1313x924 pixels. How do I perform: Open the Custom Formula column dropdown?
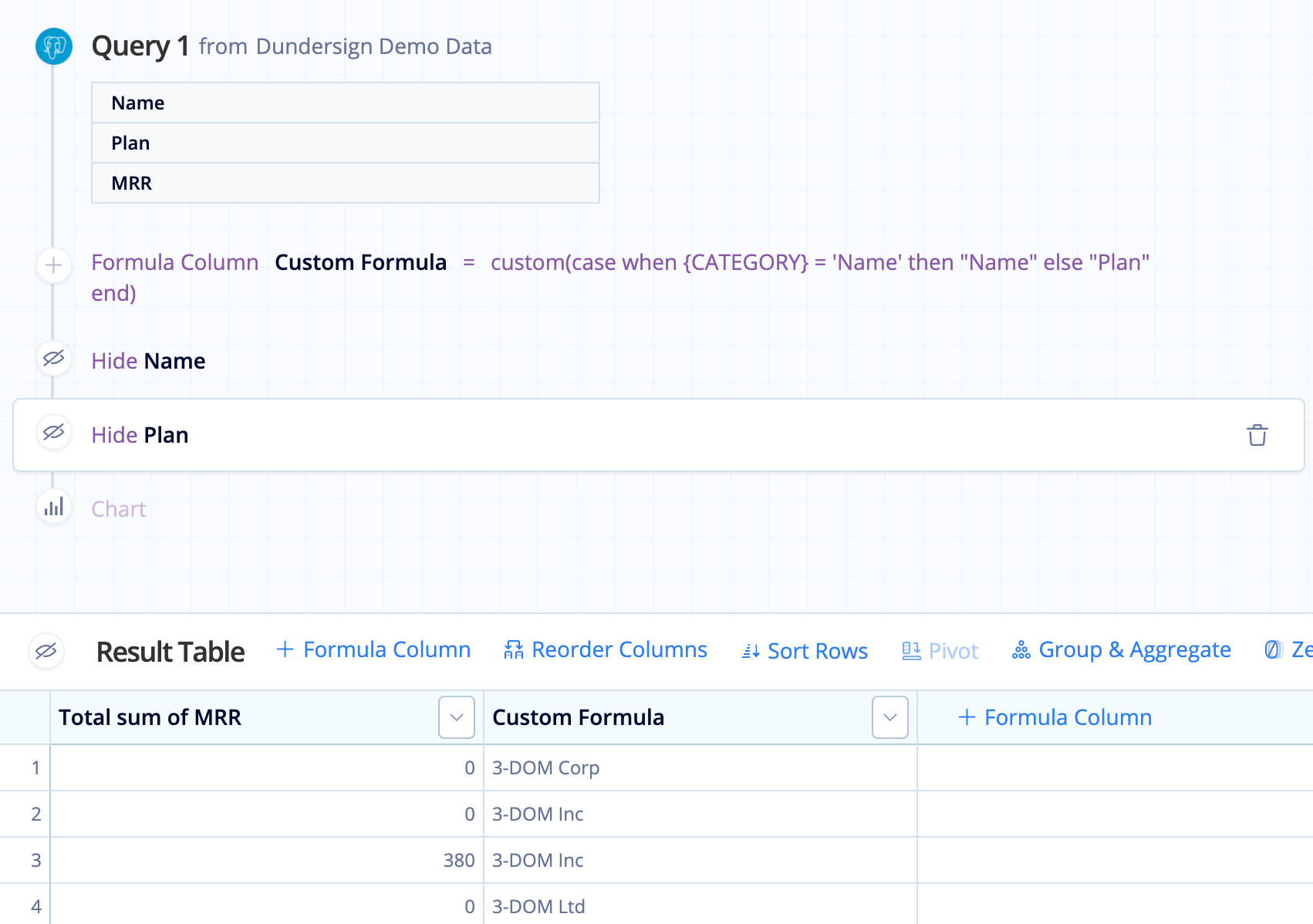[890, 717]
